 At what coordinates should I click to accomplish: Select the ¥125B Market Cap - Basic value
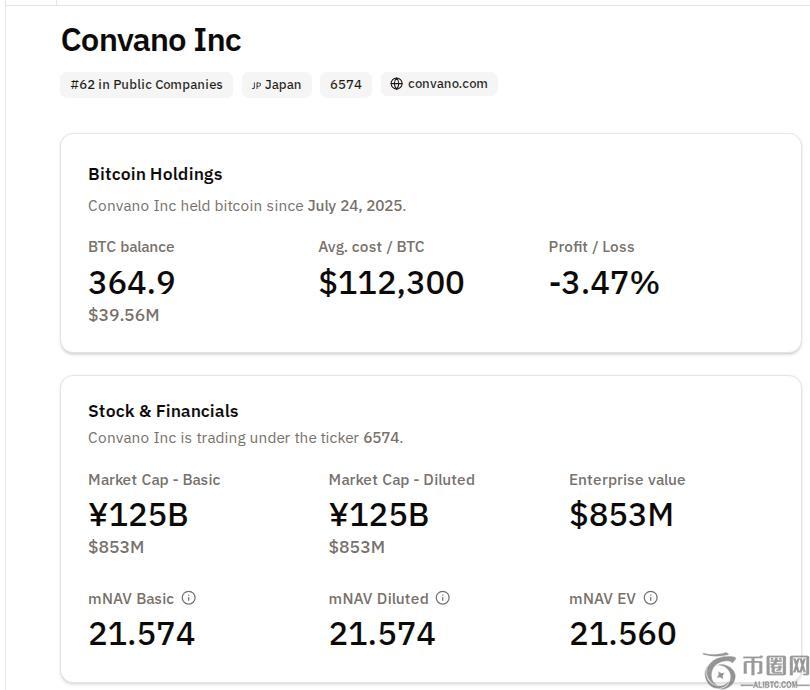[x=138, y=515]
